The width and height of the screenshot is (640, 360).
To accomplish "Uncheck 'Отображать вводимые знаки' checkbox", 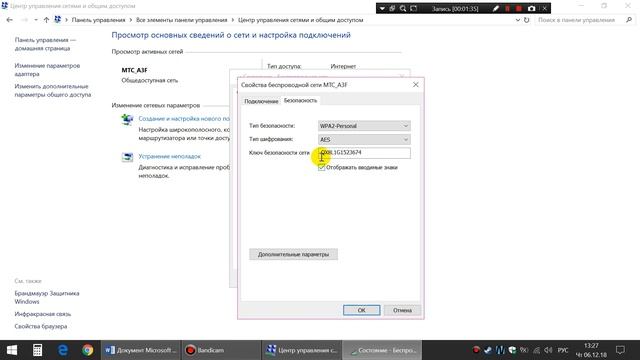I will pyautogui.click(x=322, y=167).
